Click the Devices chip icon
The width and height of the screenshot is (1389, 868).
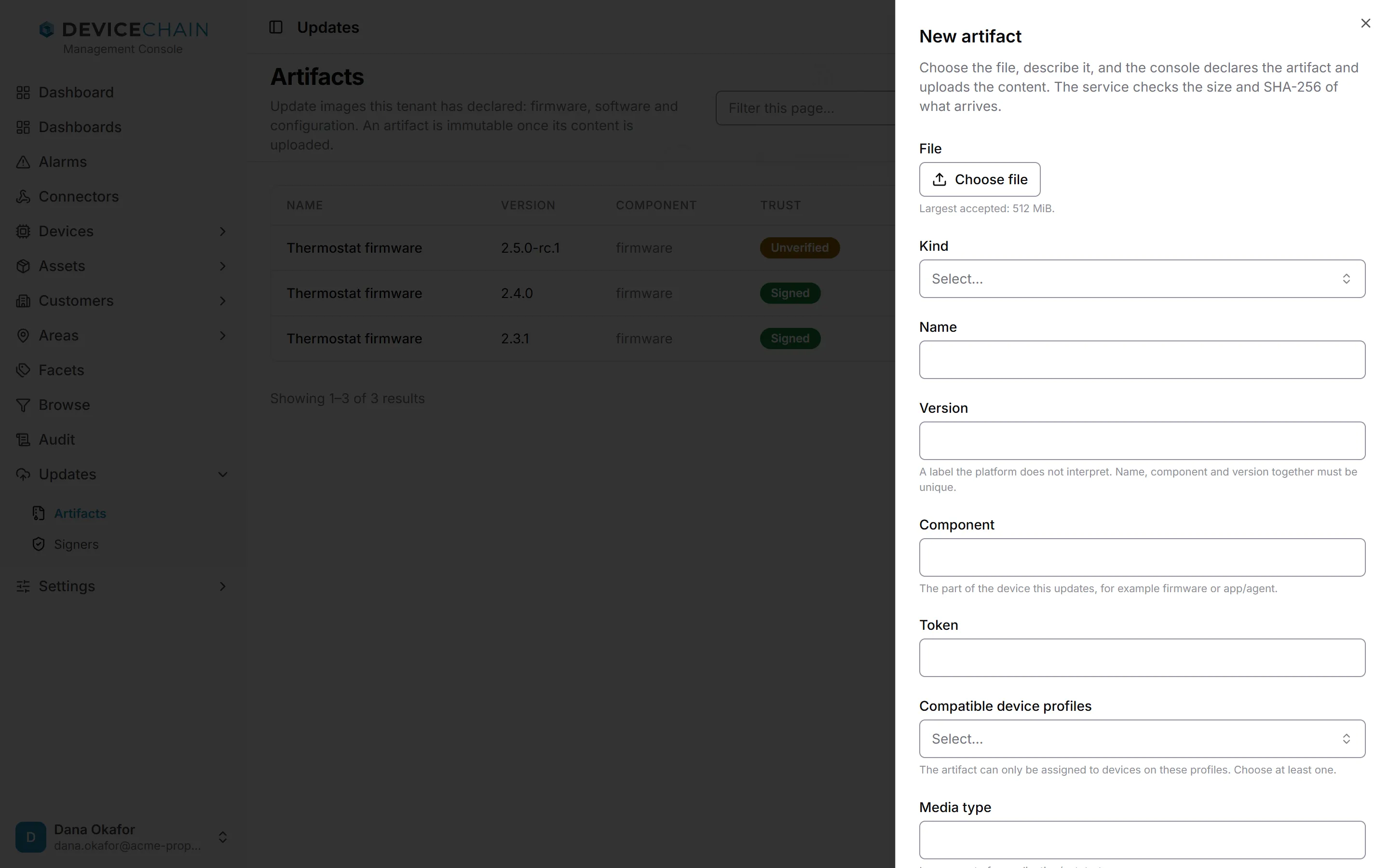tap(23, 231)
